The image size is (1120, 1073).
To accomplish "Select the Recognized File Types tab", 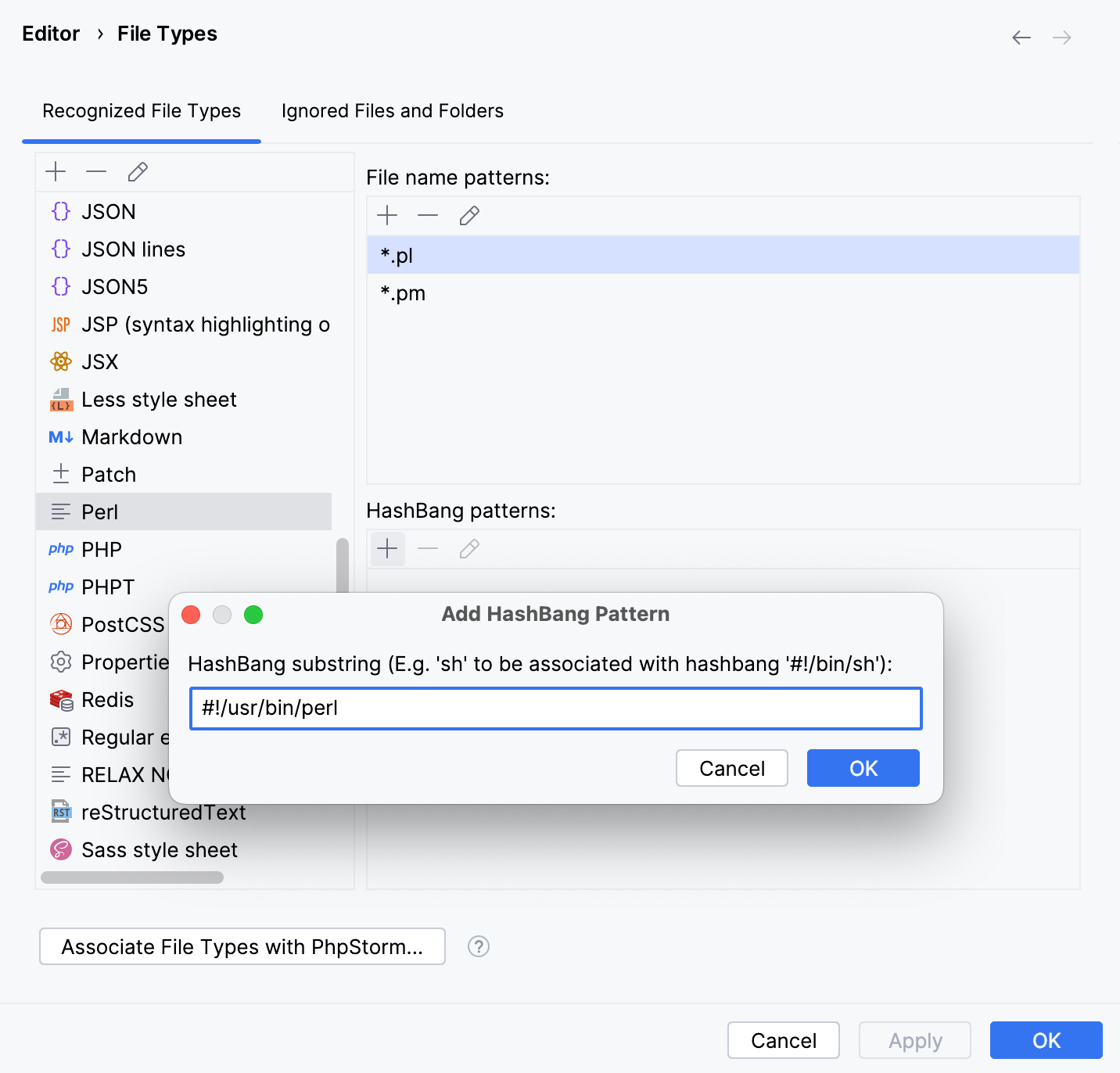I will click(142, 110).
